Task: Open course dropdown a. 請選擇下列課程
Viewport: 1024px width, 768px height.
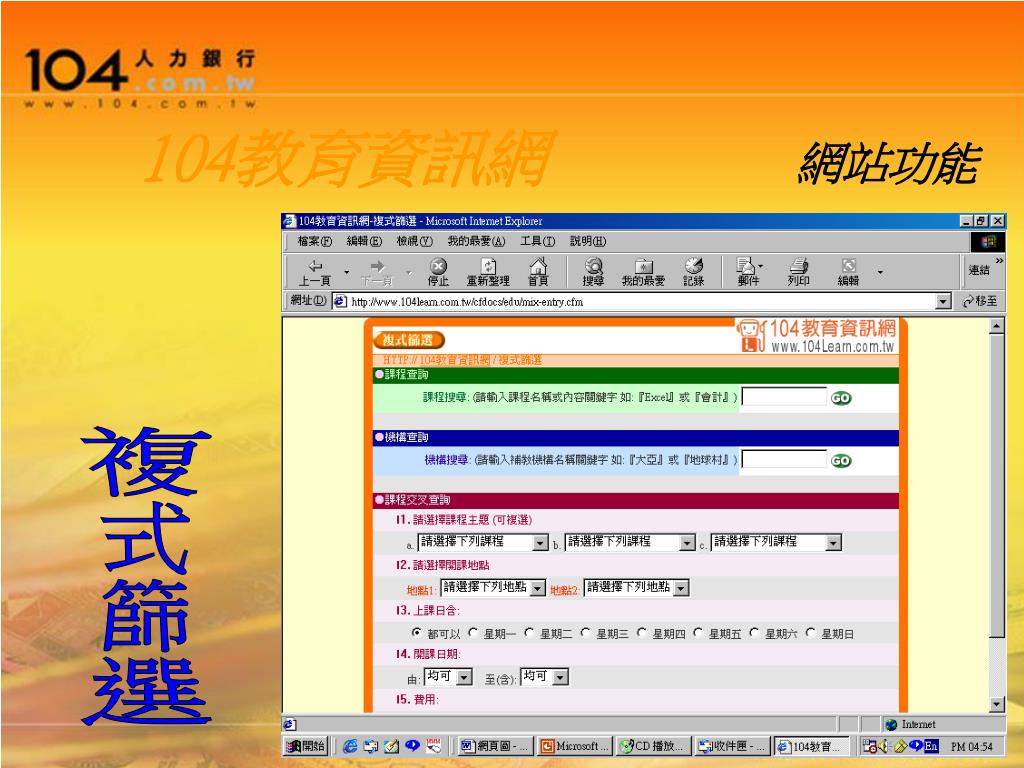Action: 483,542
